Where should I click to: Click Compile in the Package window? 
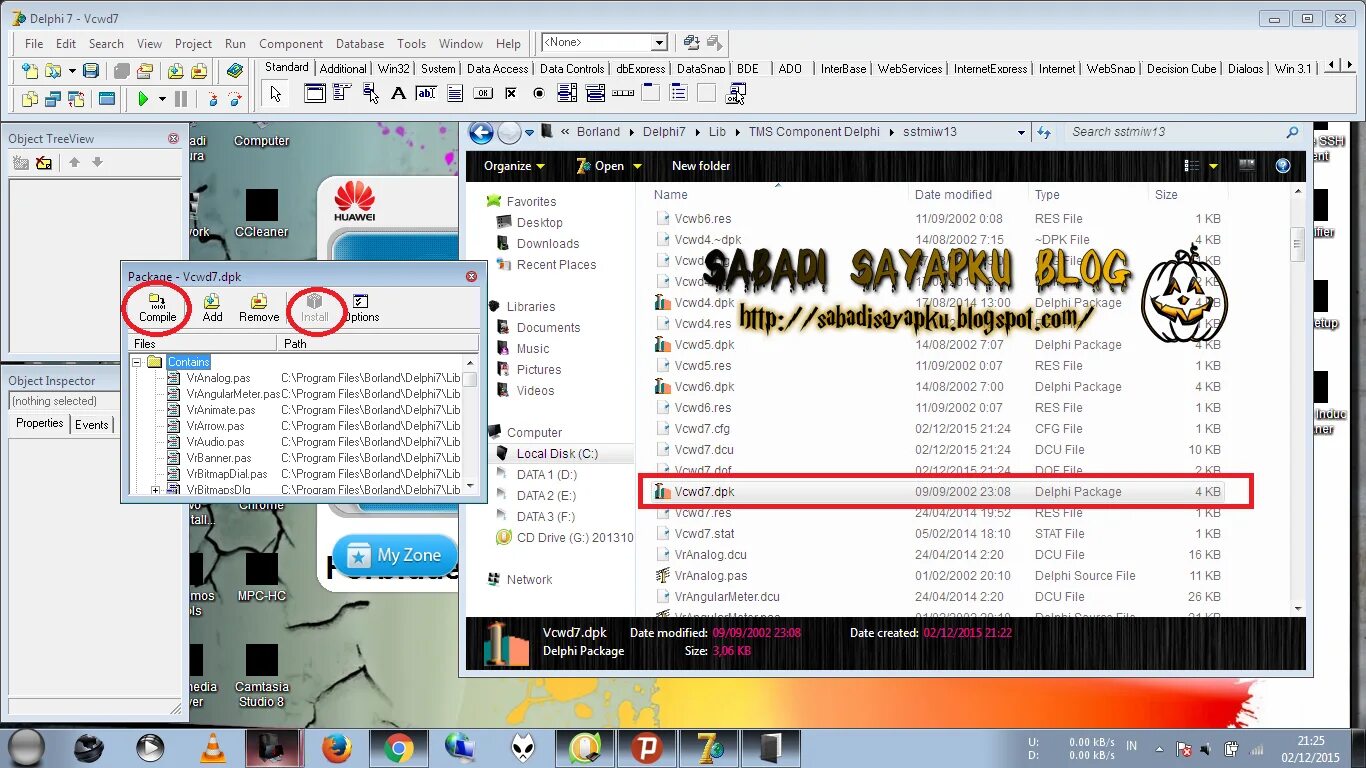pyautogui.click(x=157, y=308)
